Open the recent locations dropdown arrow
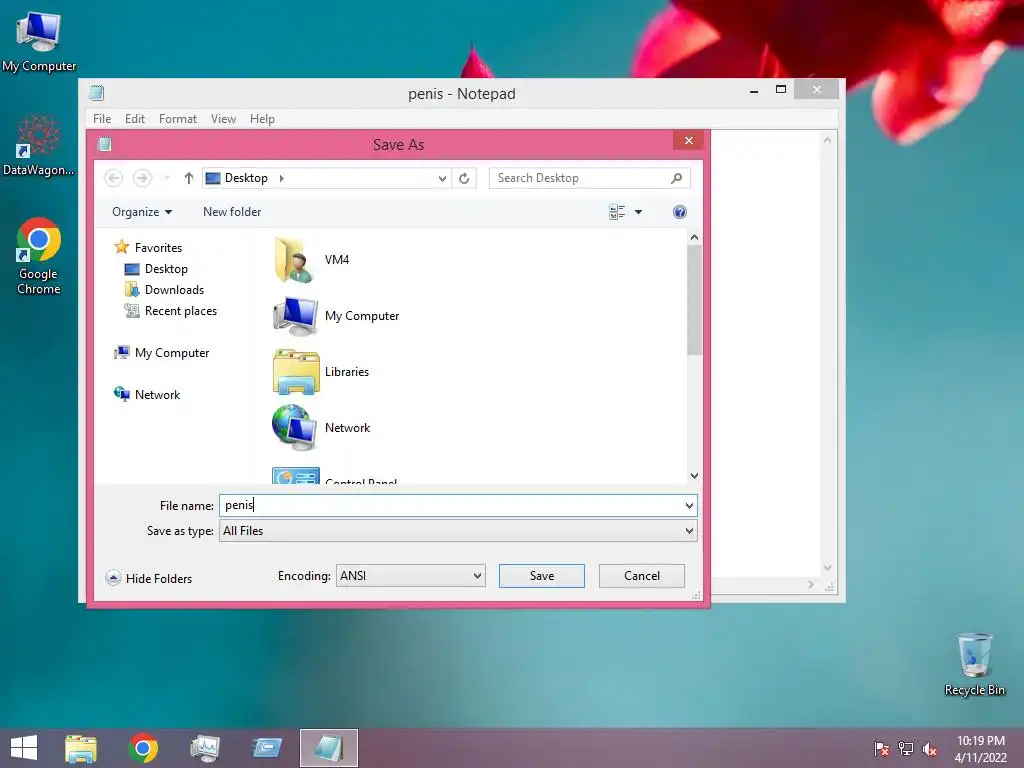1024x768 pixels. [167, 178]
